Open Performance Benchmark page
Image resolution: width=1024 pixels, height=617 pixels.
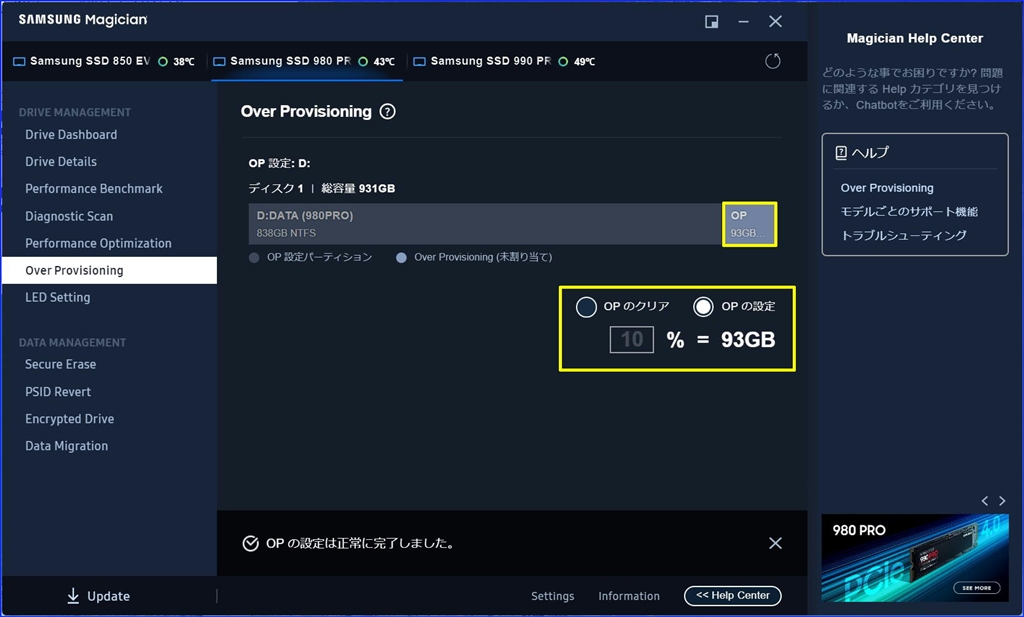[x=93, y=189]
